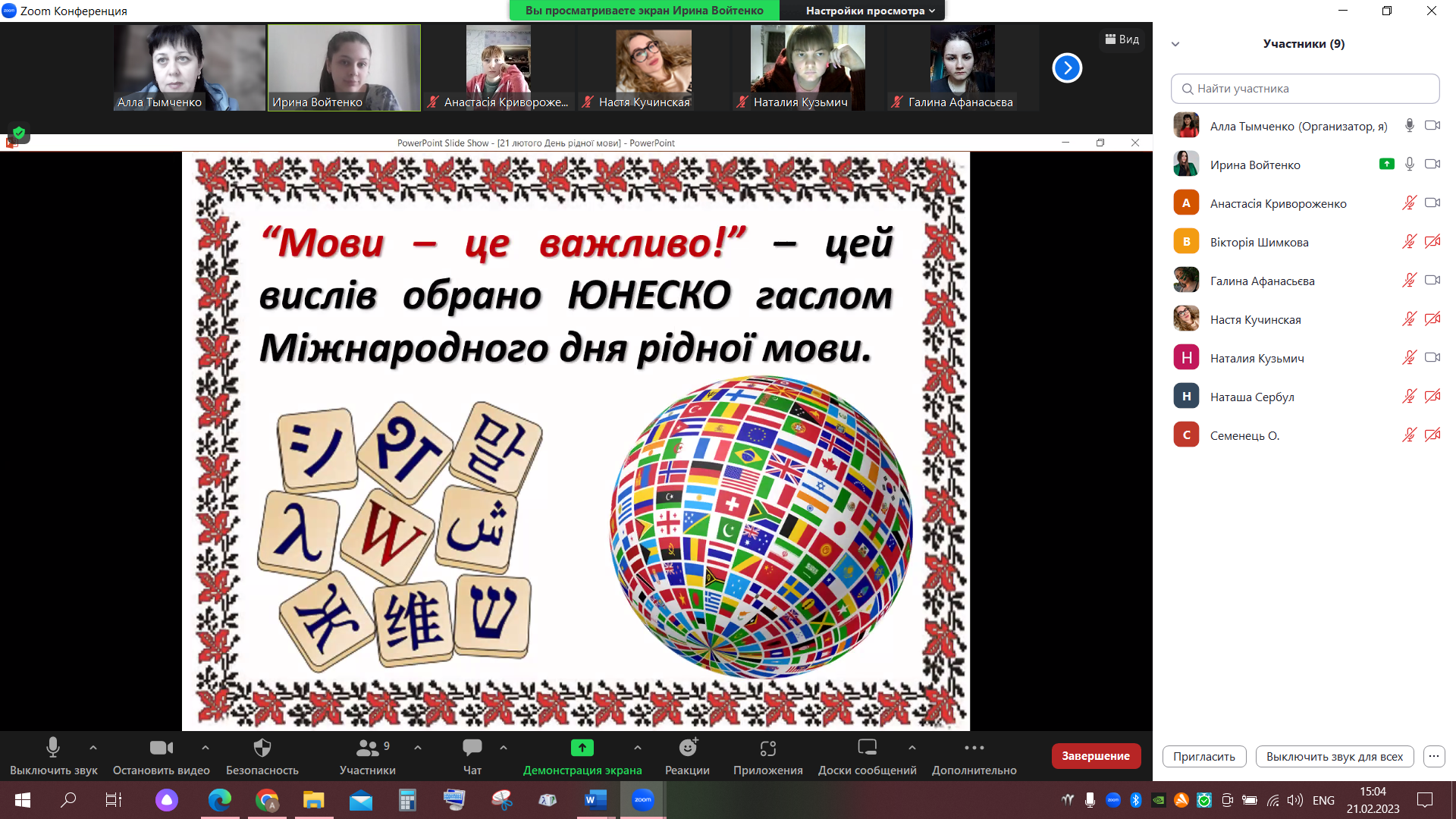Open the Security shield icon
Screen dimensions: 1456x819
262,748
